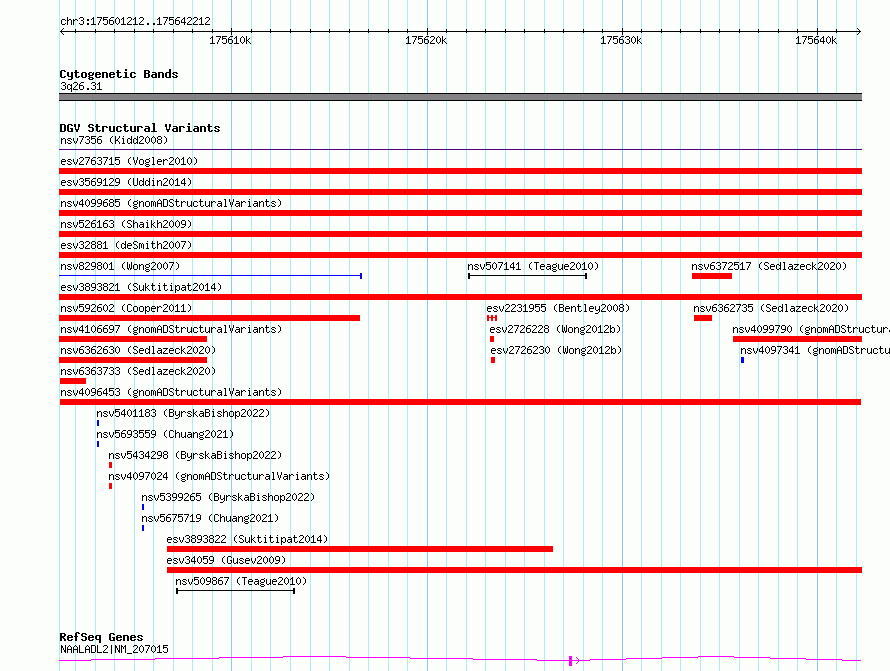Select nsv4099790 red bar feature
This screenshot has width=890, height=671.
click(797, 339)
